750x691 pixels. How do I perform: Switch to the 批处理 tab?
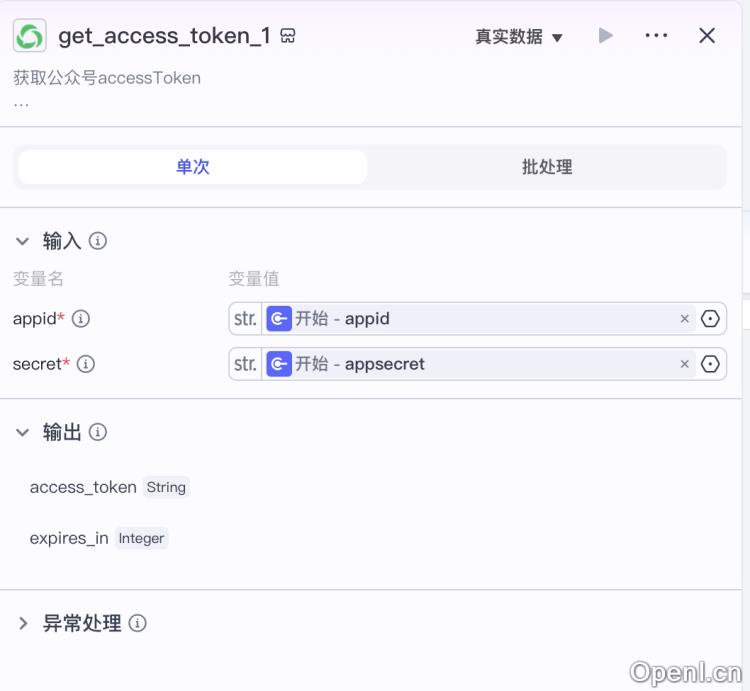[x=547, y=167]
